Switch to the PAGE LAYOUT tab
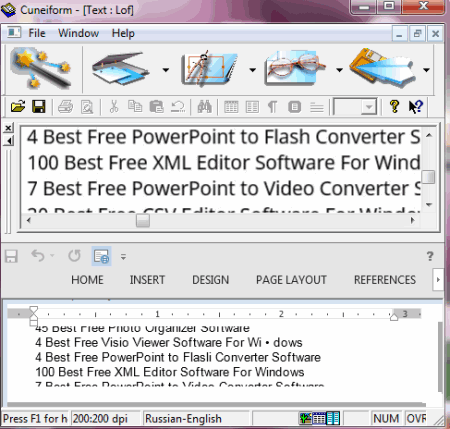The image size is (450, 429). [291, 280]
